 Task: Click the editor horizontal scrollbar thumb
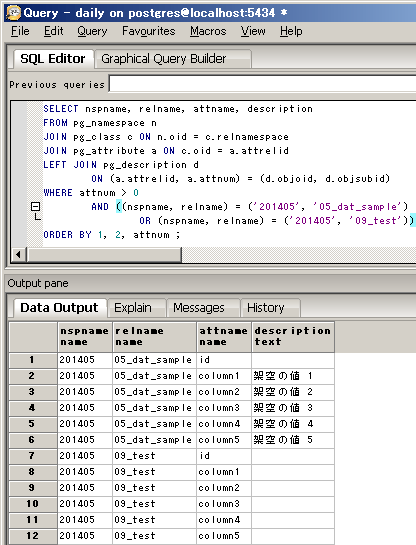tap(103, 255)
